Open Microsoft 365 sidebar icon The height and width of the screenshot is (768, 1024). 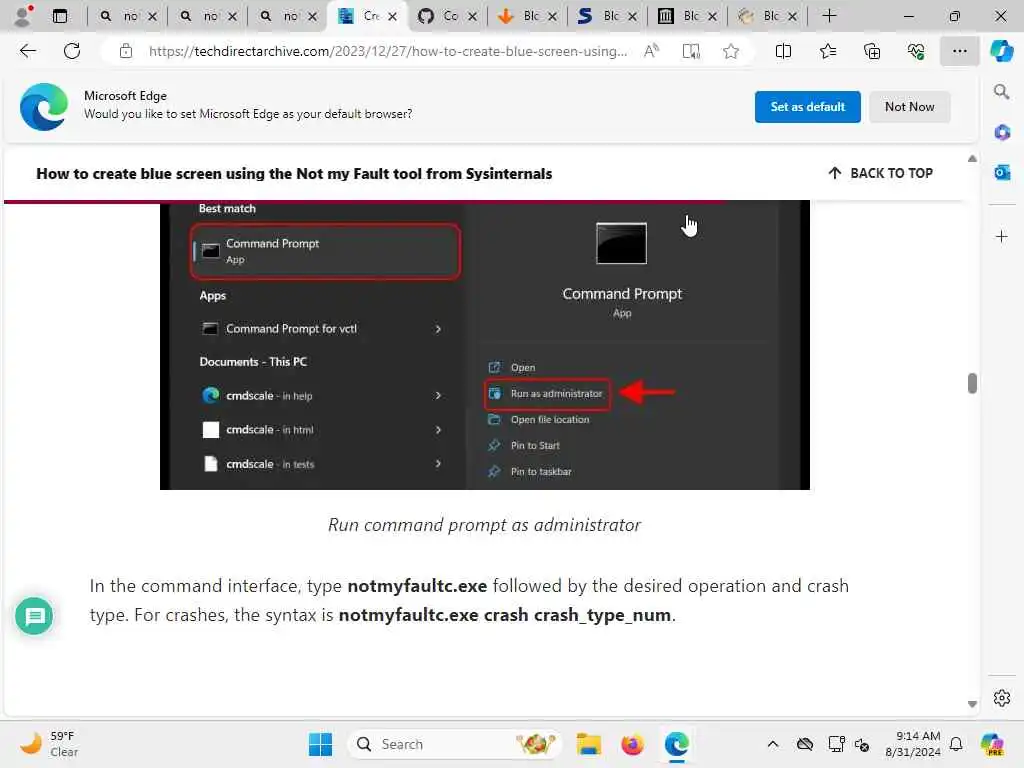(x=1002, y=133)
